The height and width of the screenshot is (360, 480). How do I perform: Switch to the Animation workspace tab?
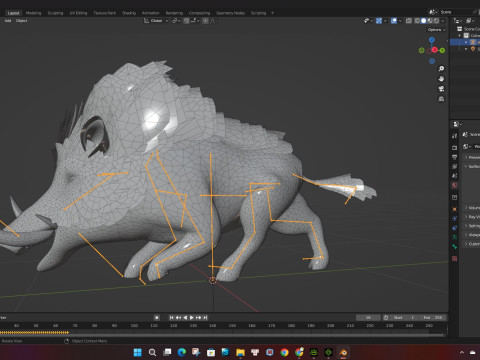[151, 13]
